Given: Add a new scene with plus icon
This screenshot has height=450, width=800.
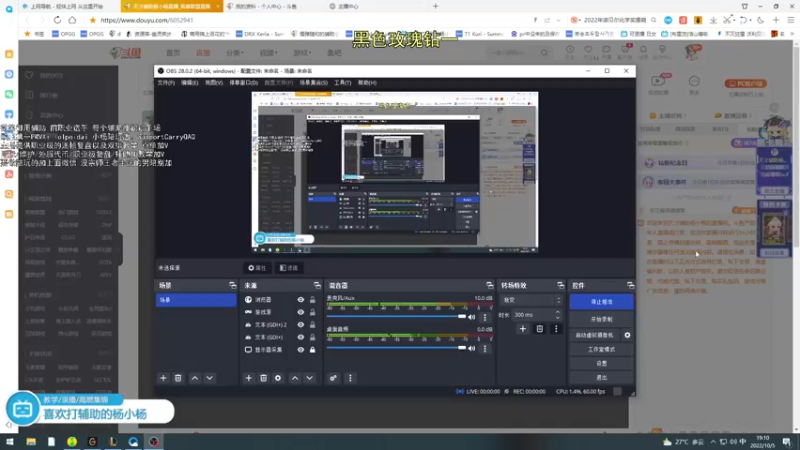Looking at the screenshot, I should 163,378.
